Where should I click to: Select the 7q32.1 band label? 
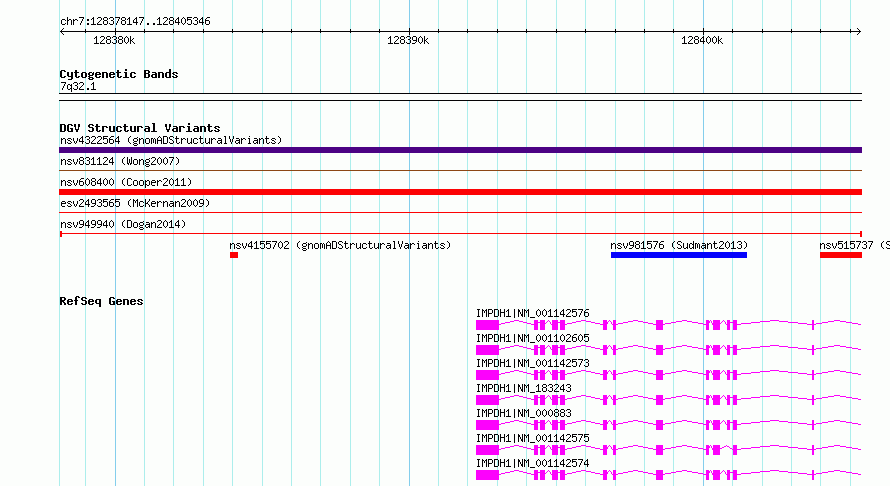pos(78,86)
